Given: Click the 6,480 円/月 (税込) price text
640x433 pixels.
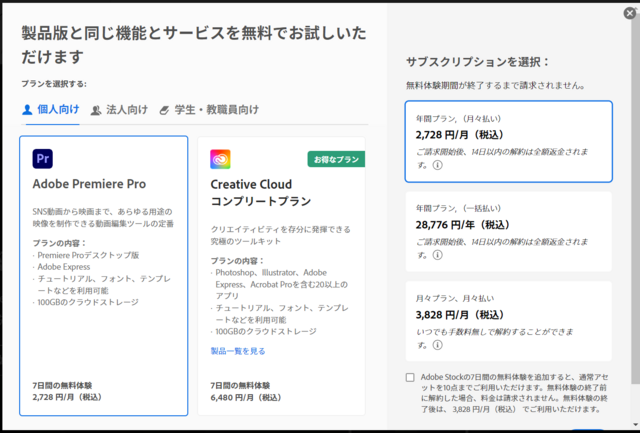Looking at the screenshot, I should coord(246,397).
